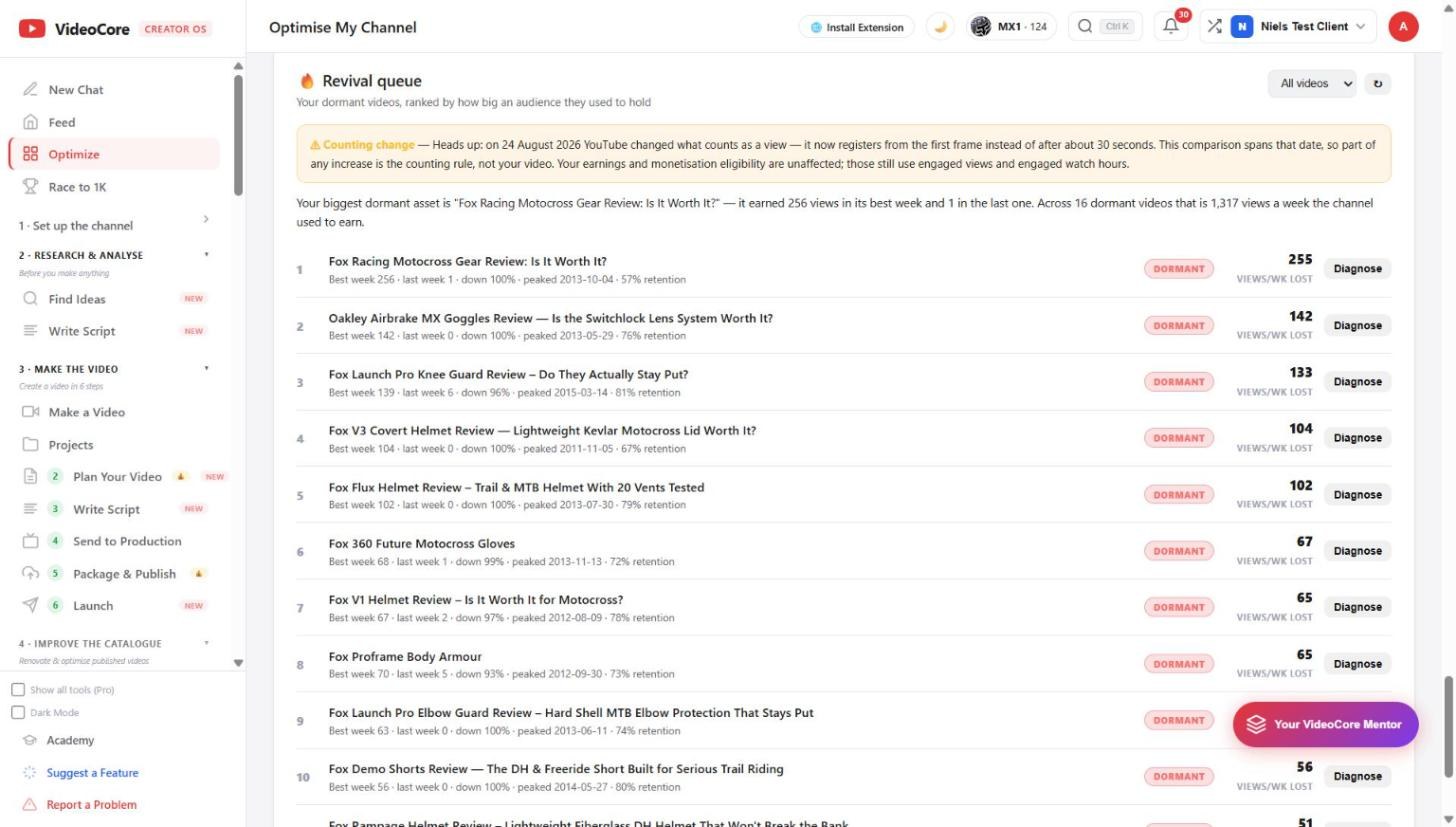Enable Show all tools (Pro) checkbox

click(18, 690)
